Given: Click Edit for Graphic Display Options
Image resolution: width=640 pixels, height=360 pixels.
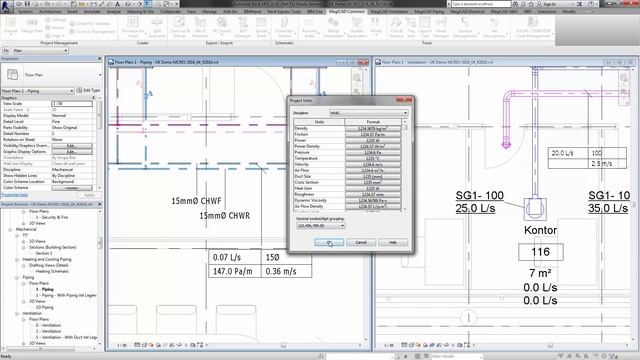Looking at the screenshot, I should 72,152.
